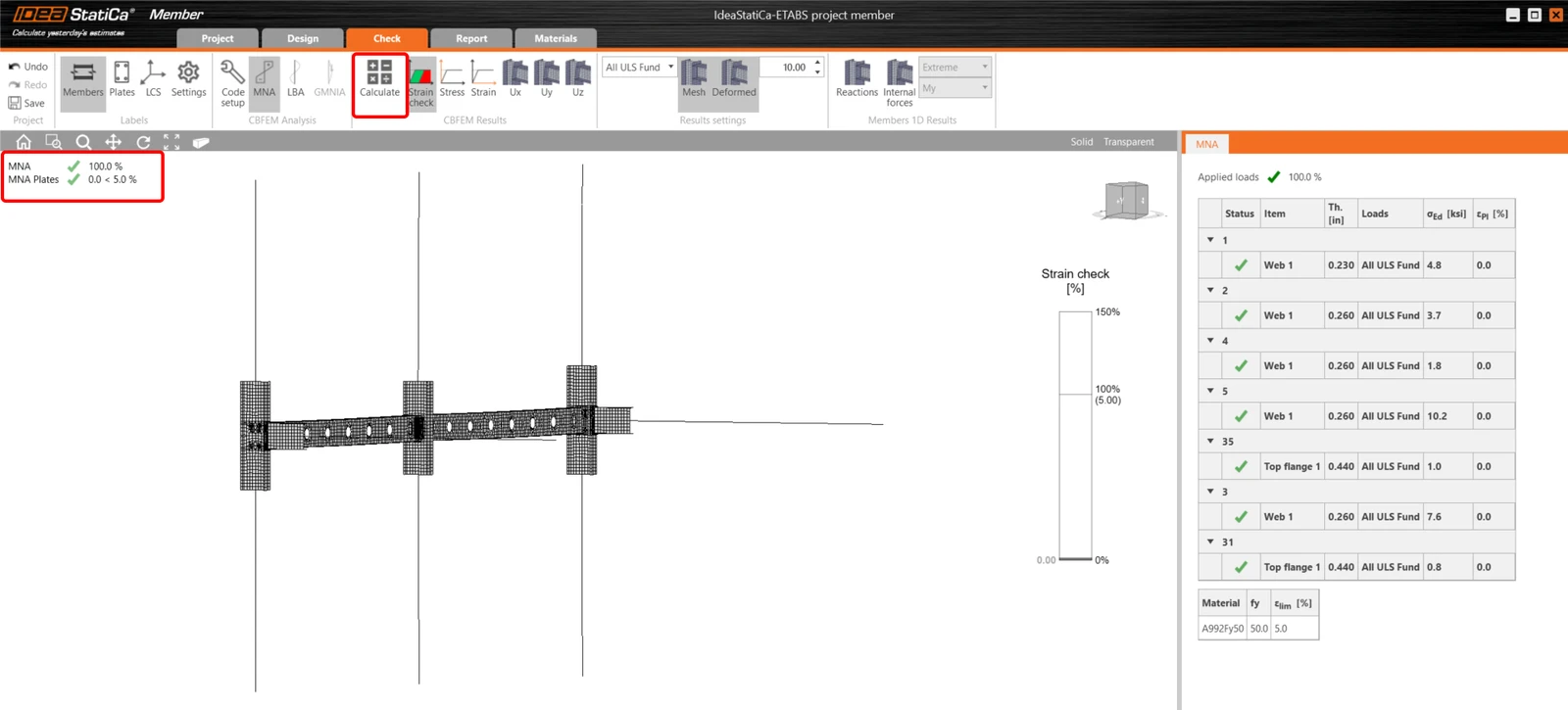The height and width of the screenshot is (710, 1568).
Task: Display Stress results plot
Action: point(452,79)
